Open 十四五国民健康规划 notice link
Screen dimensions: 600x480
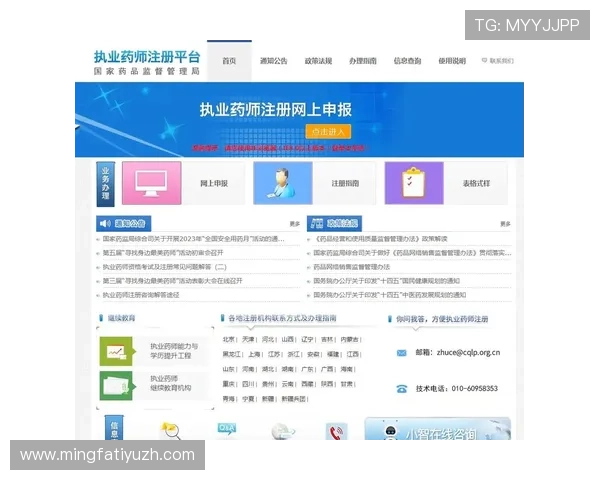click(386, 281)
